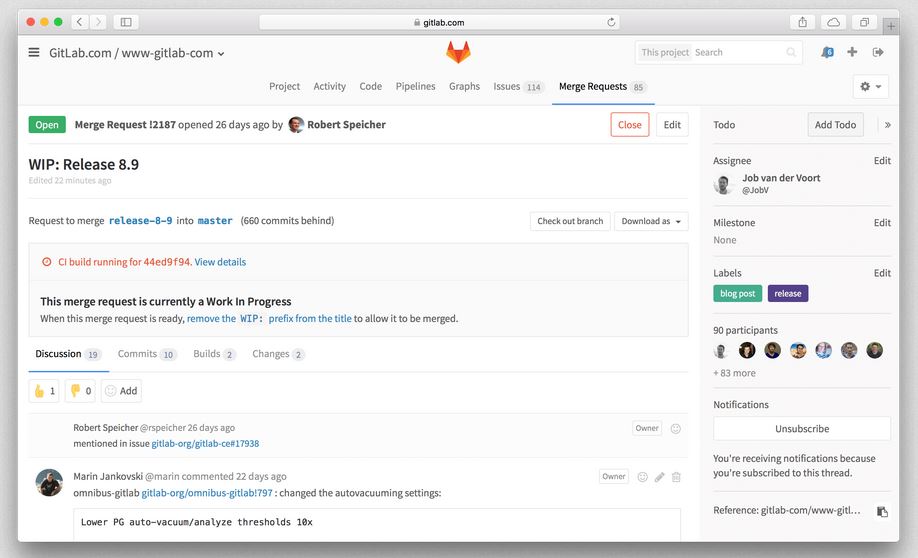Screen dimensions: 918x558
Task: Open the iCloud tabs icon
Action: (834, 22)
